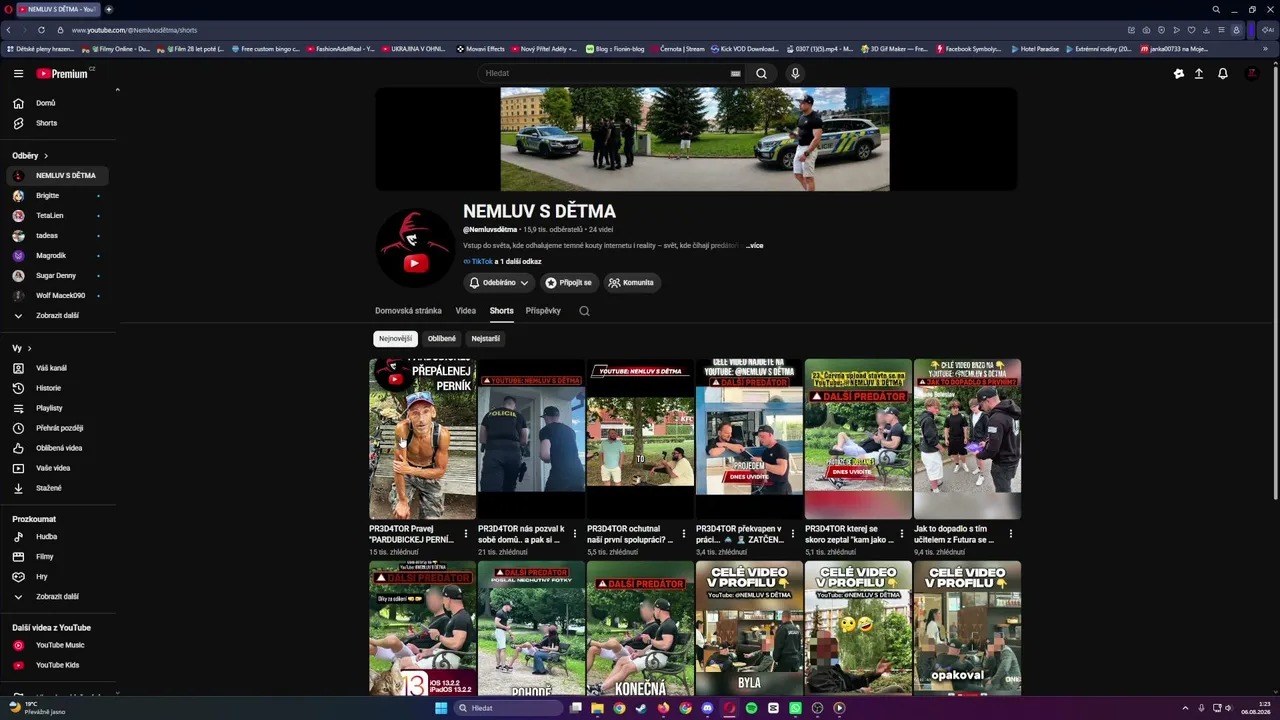1280x720 pixels.
Task: Switch to the Příspěvky channel tab
Action: [543, 311]
